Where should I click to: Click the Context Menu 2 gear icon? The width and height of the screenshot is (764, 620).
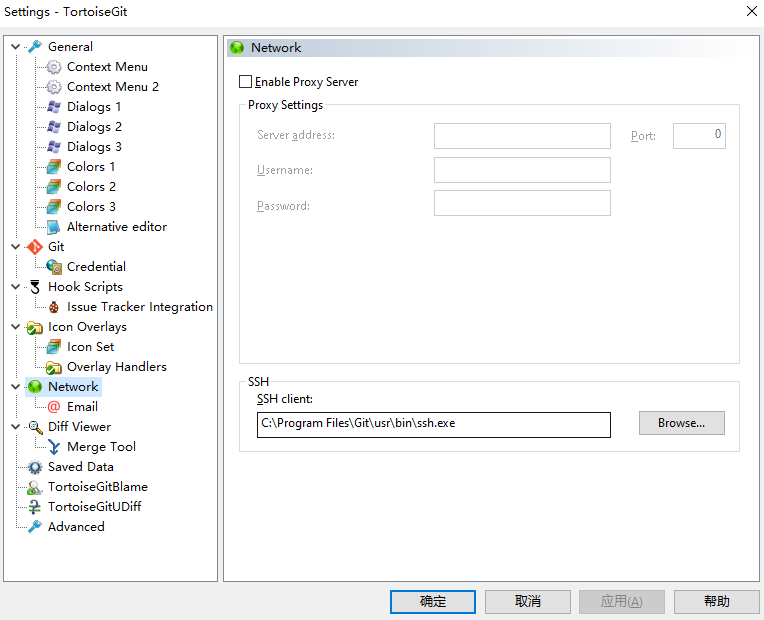click(x=54, y=87)
